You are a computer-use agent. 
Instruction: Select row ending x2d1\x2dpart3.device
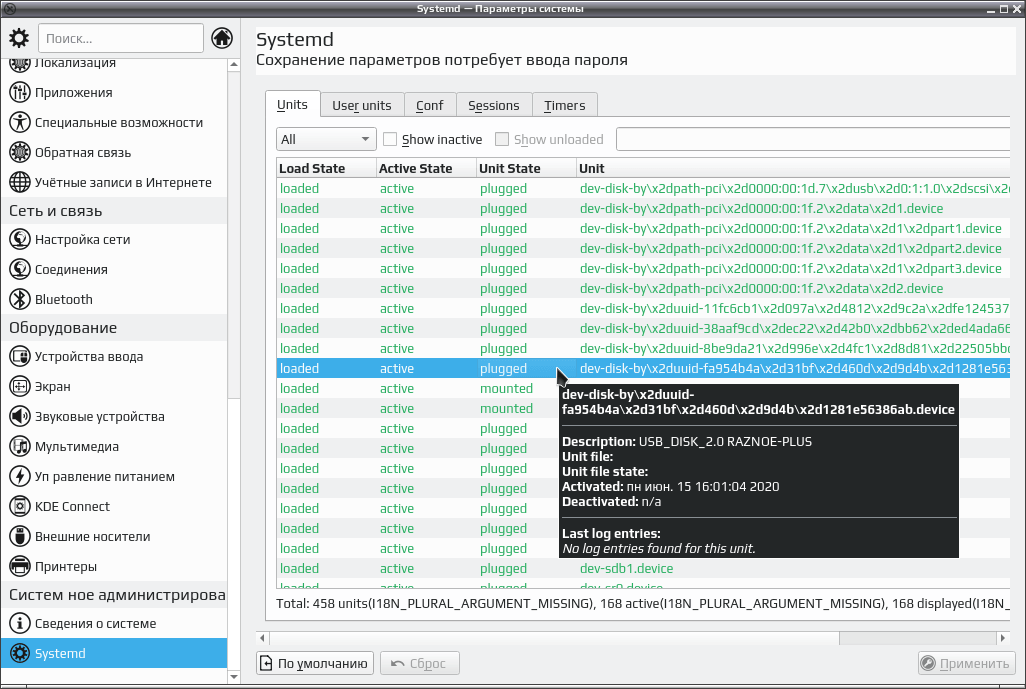(643, 268)
